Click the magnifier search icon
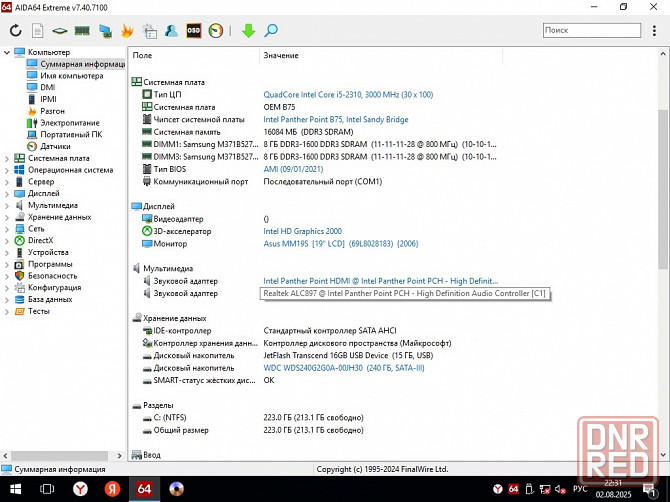 [271, 30]
